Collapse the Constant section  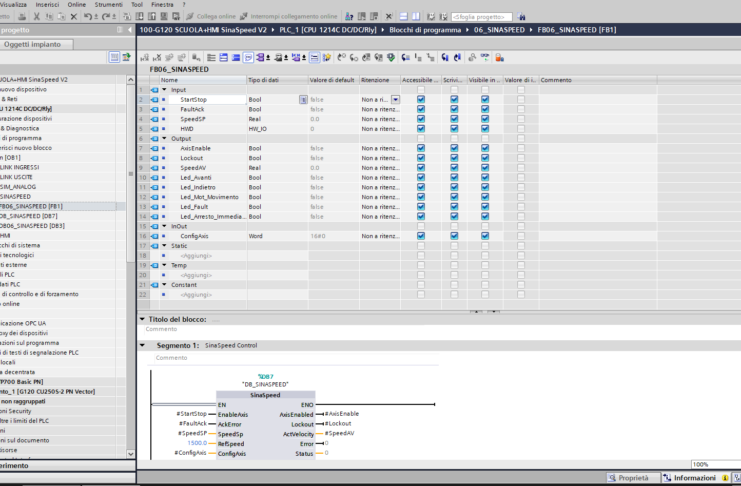tap(164, 285)
